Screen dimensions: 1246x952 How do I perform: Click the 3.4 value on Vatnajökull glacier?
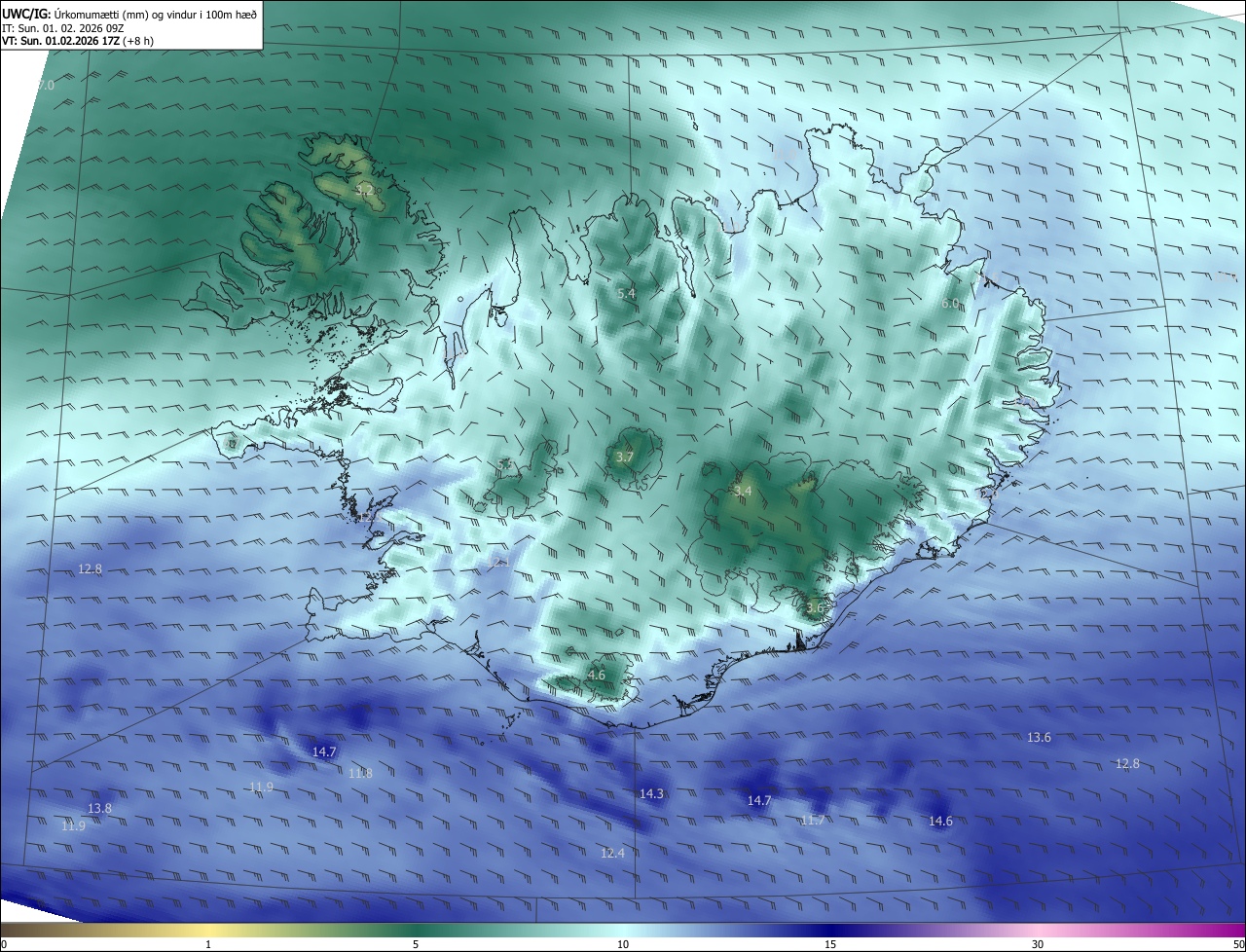743,492
